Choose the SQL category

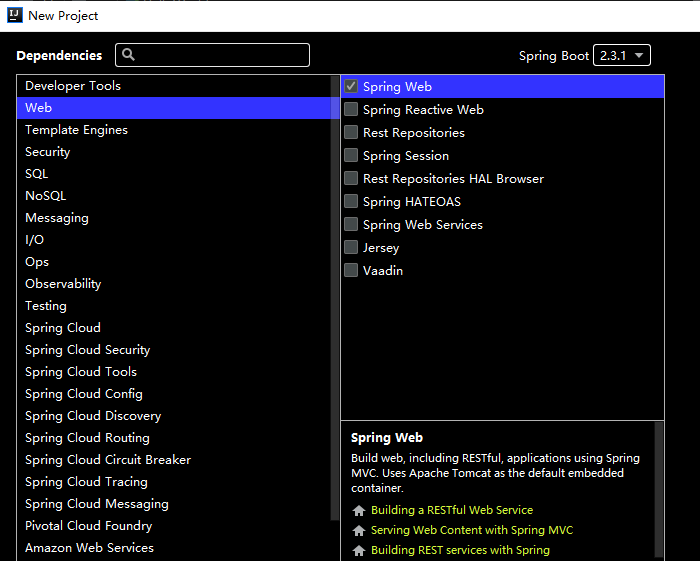(174, 174)
